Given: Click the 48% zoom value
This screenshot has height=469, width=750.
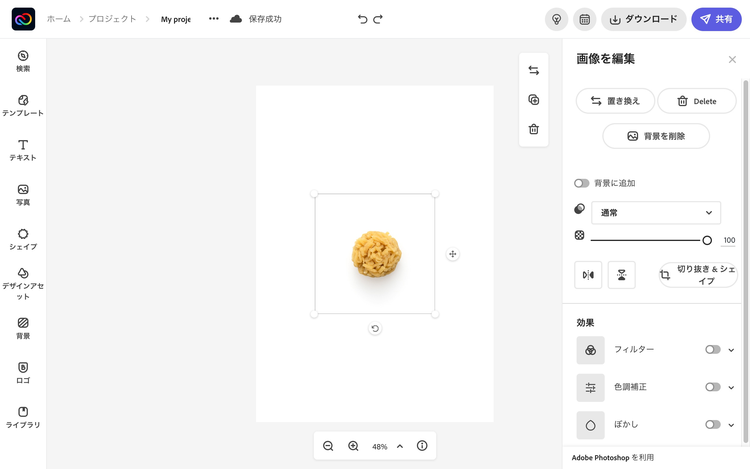Looking at the screenshot, I should pyautogui.click(x=379, y=447).
